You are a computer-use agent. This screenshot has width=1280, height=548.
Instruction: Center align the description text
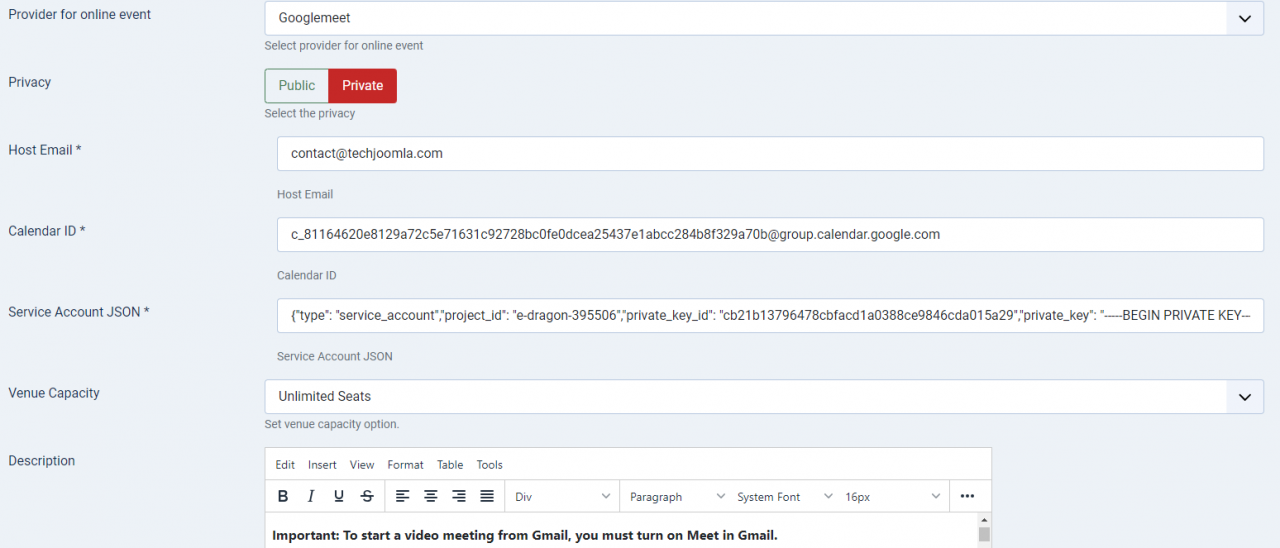[x=430, y=496]
